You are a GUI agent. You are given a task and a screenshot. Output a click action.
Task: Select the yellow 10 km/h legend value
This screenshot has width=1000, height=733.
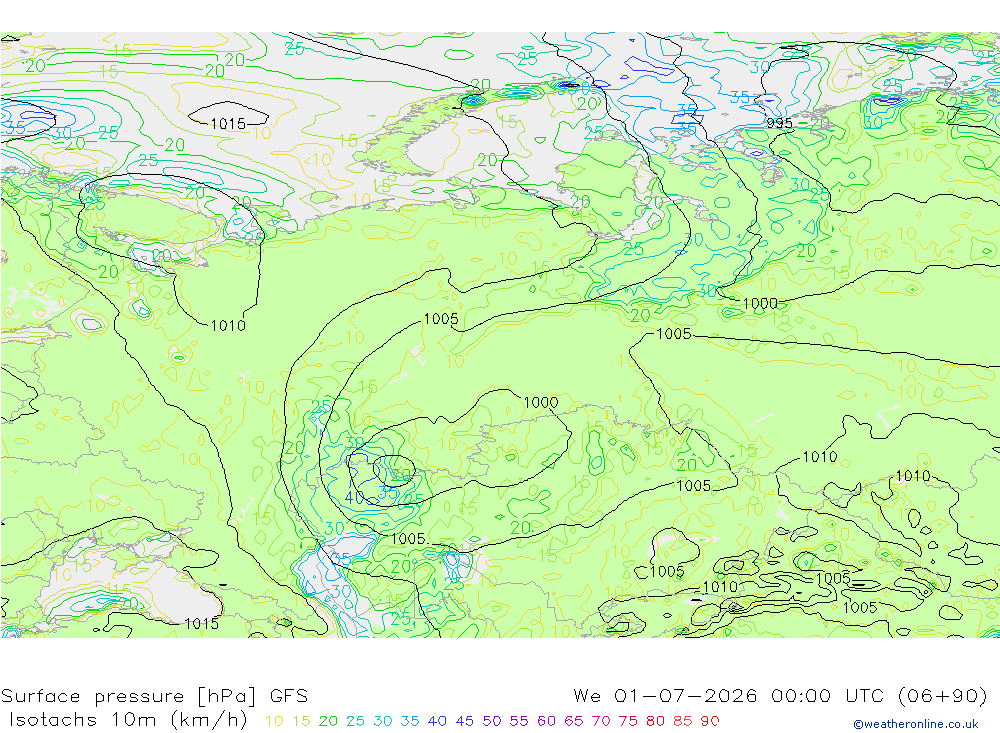point(274,721)
